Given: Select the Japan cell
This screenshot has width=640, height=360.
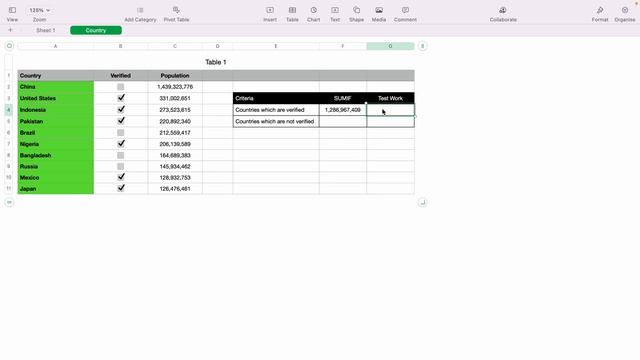Looking at the screenshot, I should click(x=56, y=189).
